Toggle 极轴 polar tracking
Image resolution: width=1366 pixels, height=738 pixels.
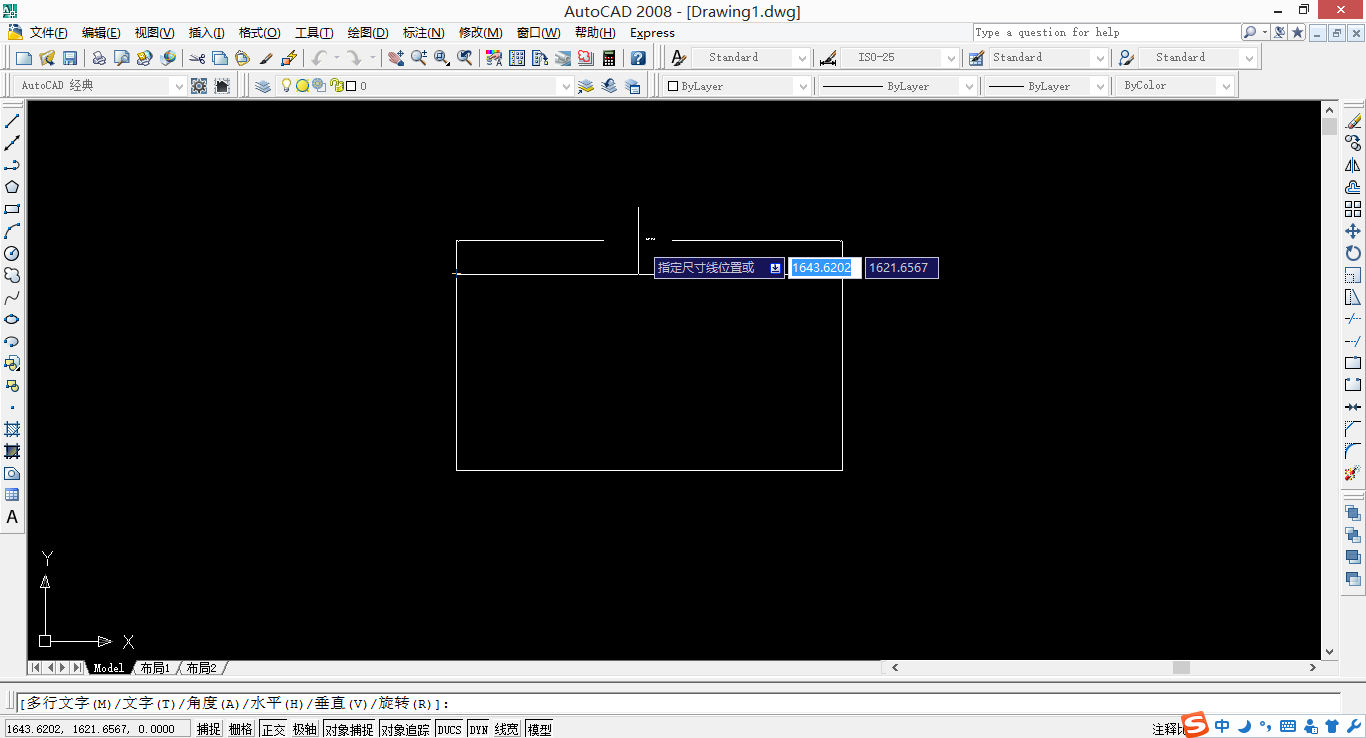[x=305, y=729]
